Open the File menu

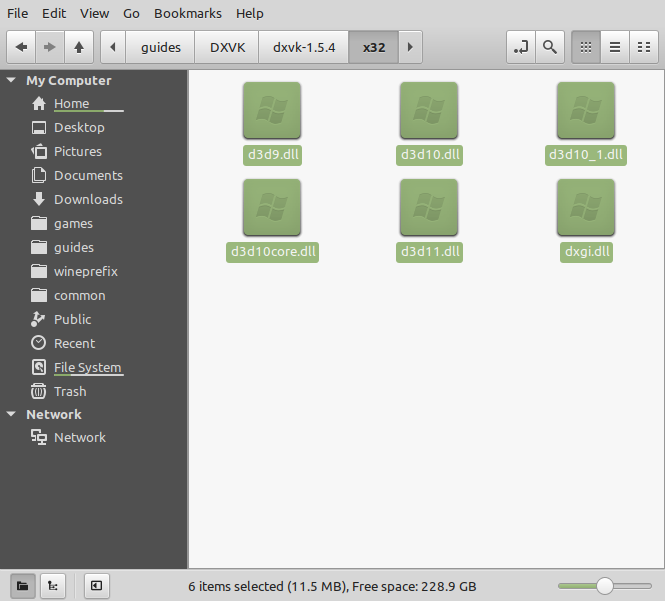coord(17,14)
